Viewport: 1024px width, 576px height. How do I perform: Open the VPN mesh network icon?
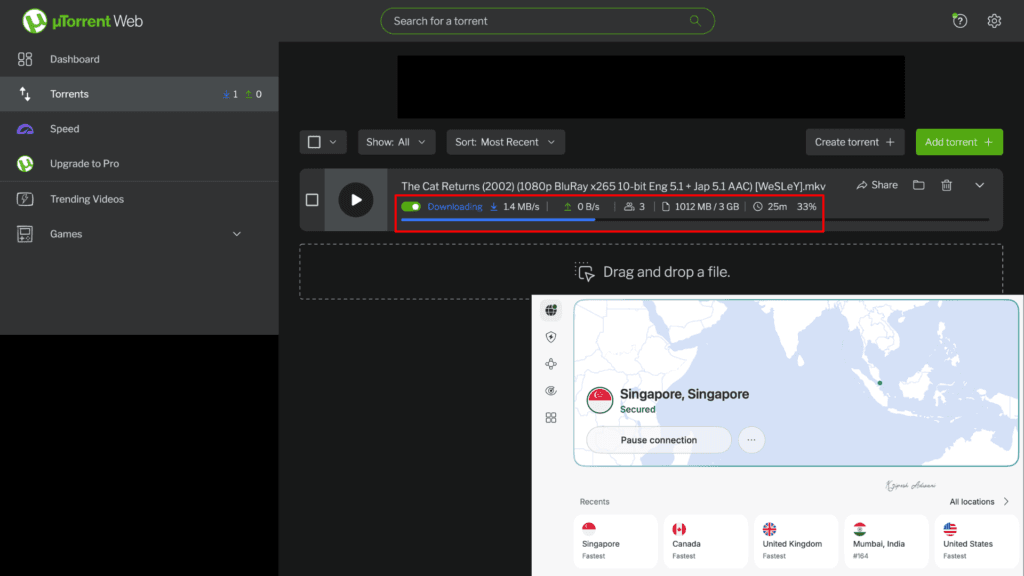tap(551, 364)
